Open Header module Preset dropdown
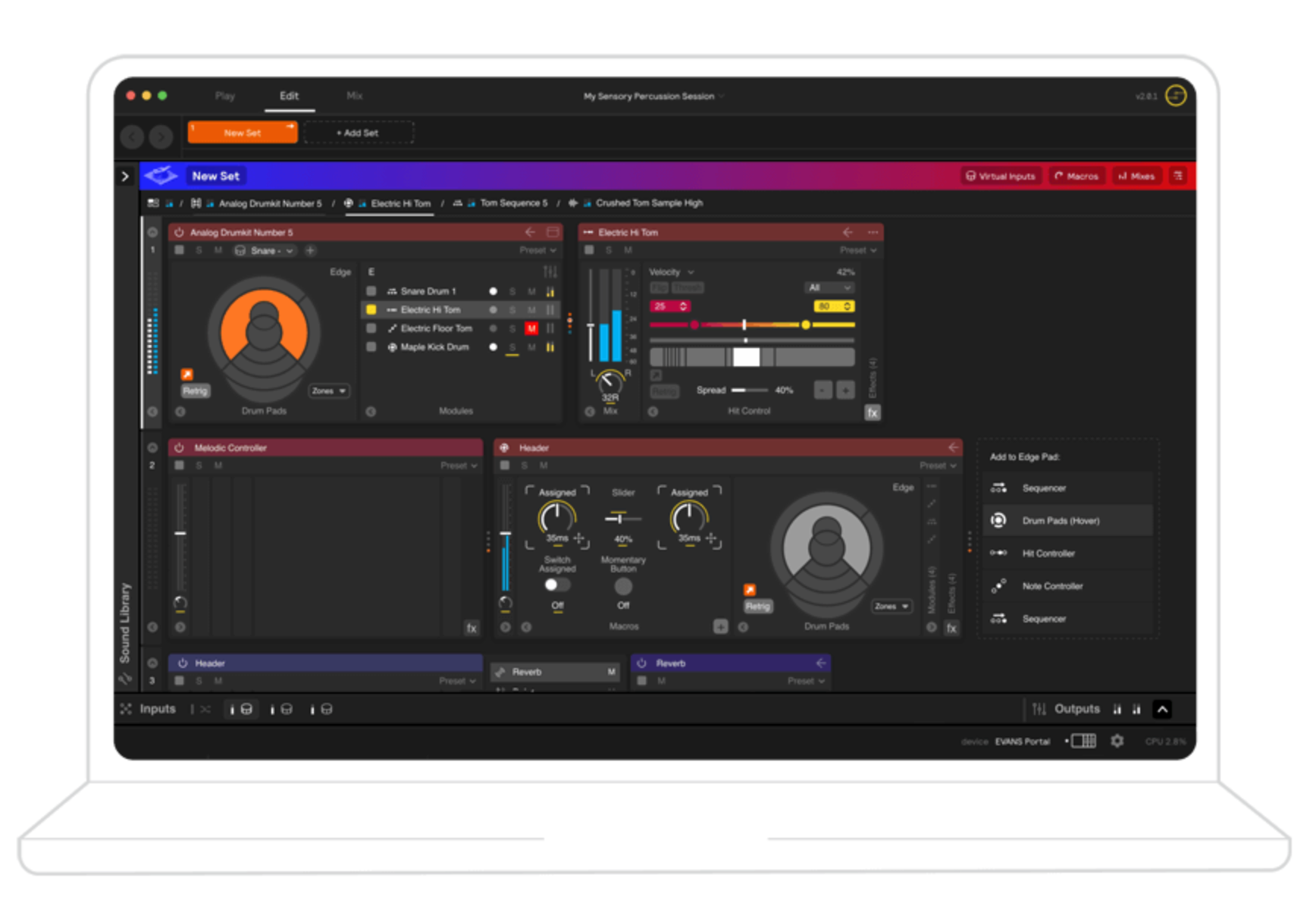 [938, 466]
